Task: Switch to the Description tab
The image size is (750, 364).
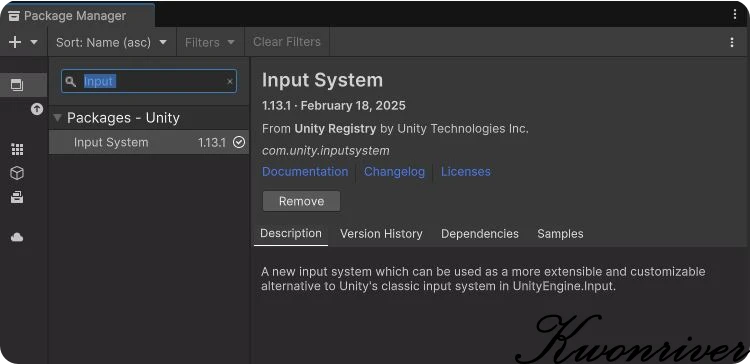Action: point(291,233)
